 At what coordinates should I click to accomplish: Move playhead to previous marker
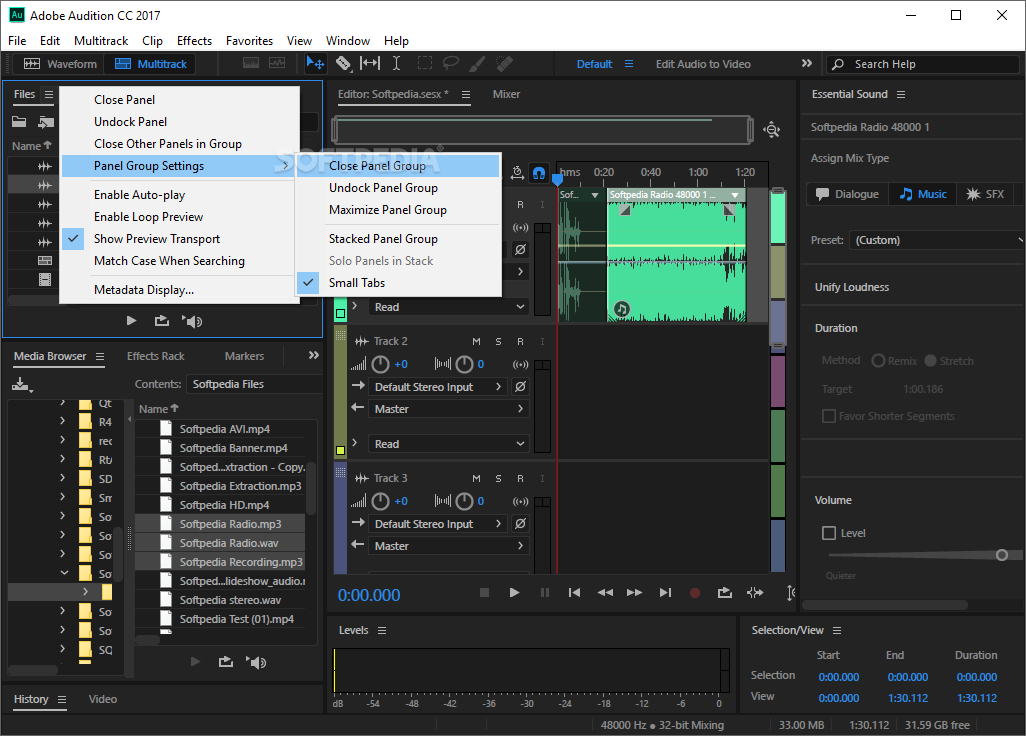click(x=575, y=593)
